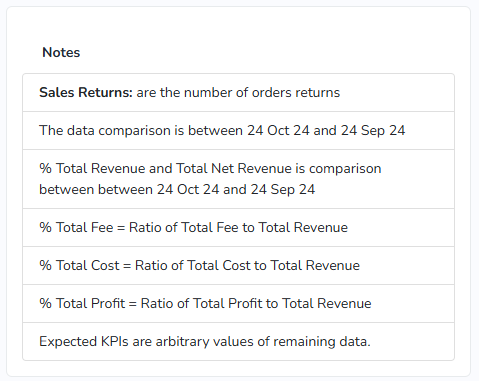Click 'Ratio of Total Fee to Total Revenue'
This screenshot has width=479, height=381.
point(238,227)
